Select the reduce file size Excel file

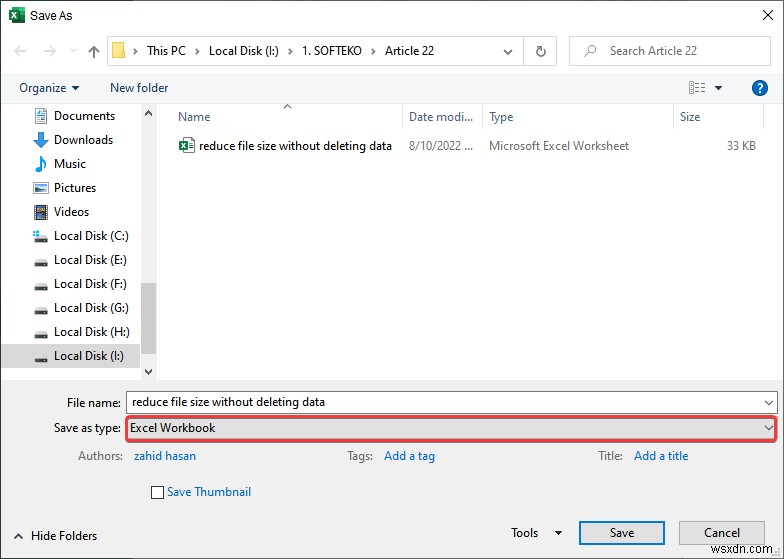(x=295, y=146)
